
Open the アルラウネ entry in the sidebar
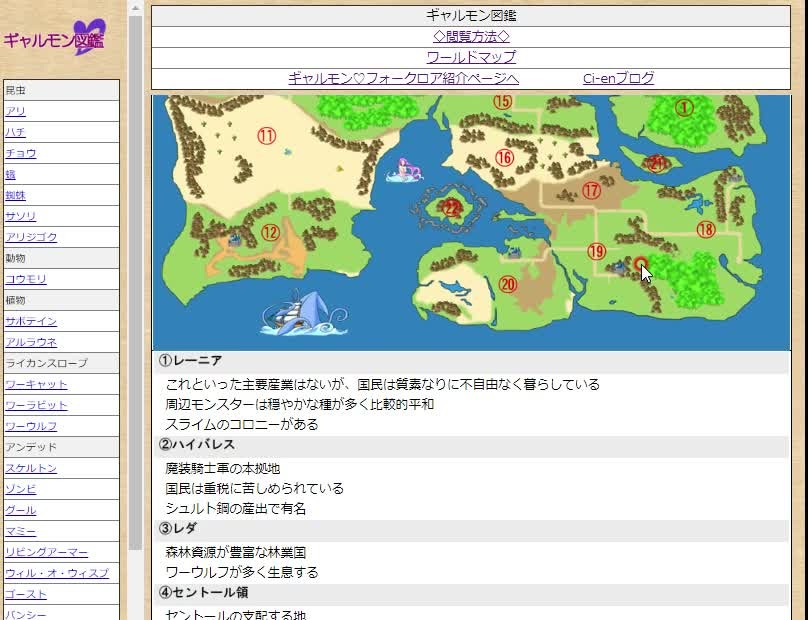(x=31, y=342)
